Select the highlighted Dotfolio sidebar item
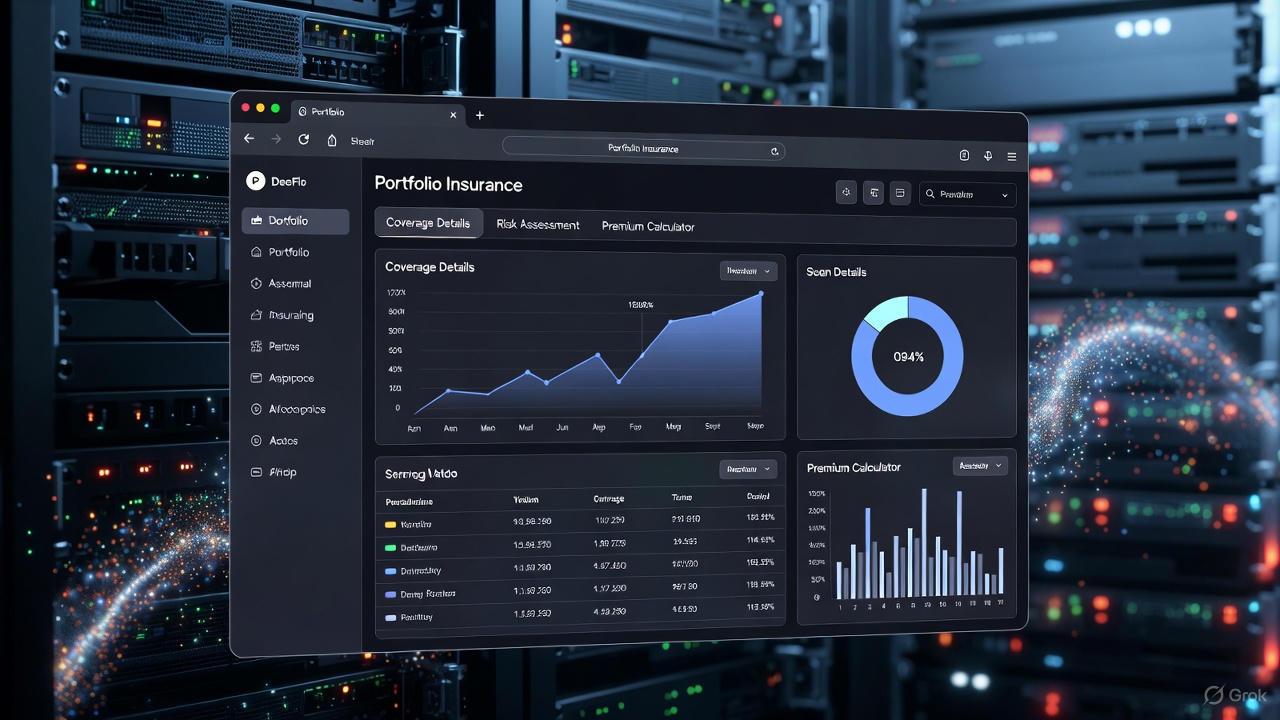This screenshot has height=720, width=1280. (295, 221)
